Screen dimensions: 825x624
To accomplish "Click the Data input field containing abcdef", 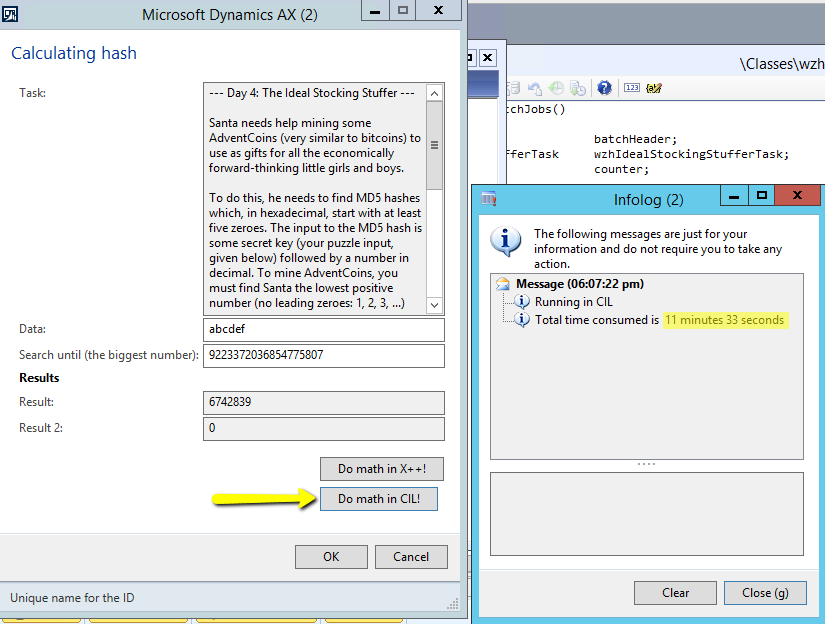I will (x=324, y=329).
